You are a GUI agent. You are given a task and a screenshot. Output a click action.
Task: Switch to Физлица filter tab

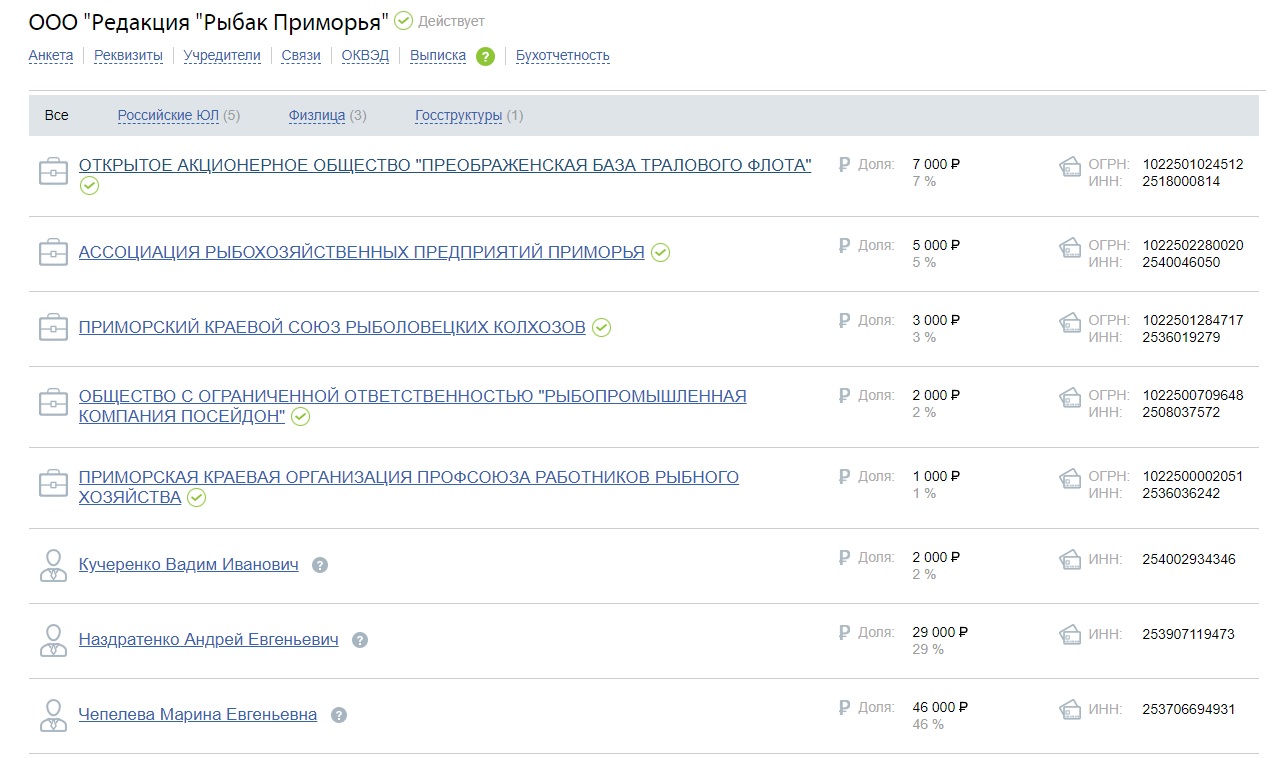coord(316,115)
